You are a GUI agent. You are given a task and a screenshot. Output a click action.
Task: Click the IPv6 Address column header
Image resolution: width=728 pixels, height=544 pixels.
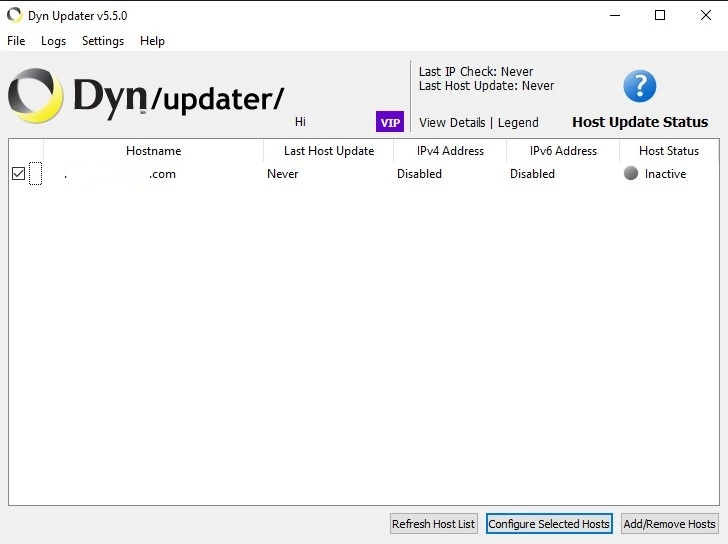point(563,151)
